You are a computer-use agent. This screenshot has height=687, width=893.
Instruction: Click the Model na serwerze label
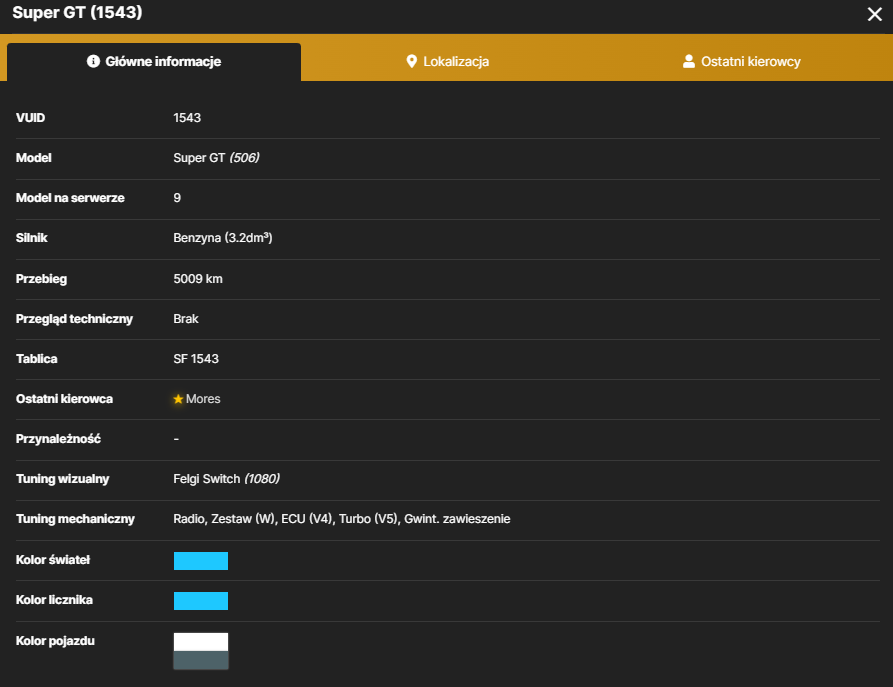click(70, 198)
